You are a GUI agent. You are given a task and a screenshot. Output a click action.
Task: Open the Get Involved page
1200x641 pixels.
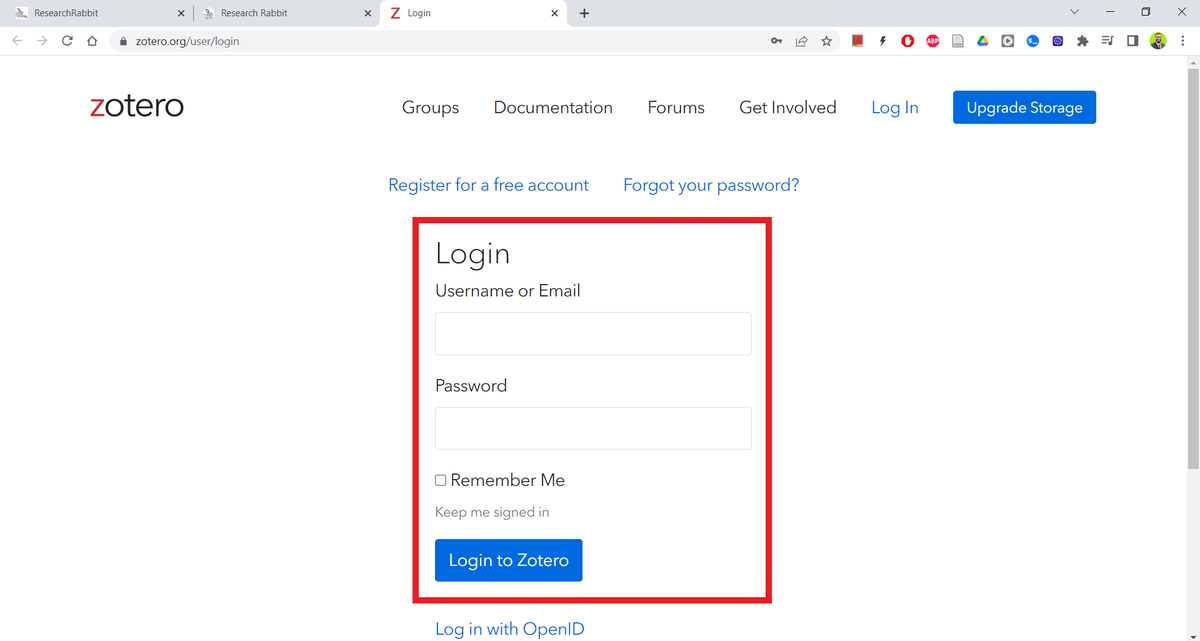click(x=788, y=107)
